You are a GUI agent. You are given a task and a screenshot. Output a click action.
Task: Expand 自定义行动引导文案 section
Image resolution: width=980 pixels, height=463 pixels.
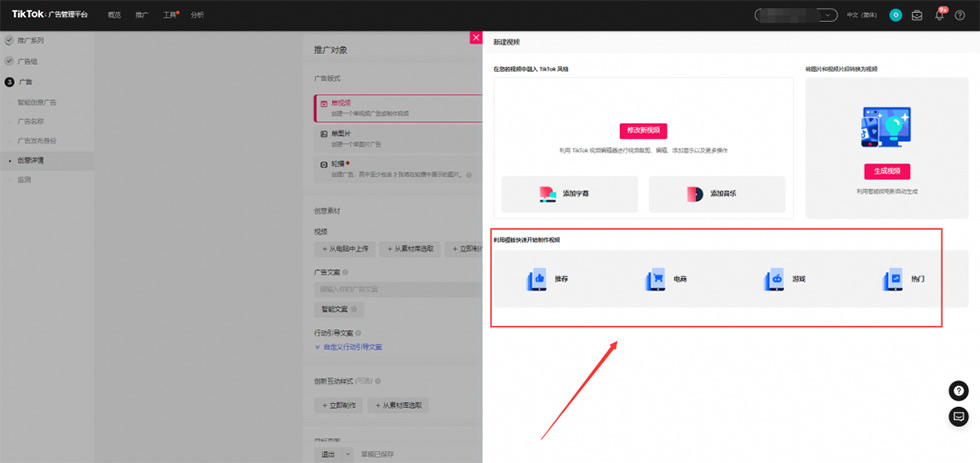point(348,347)
